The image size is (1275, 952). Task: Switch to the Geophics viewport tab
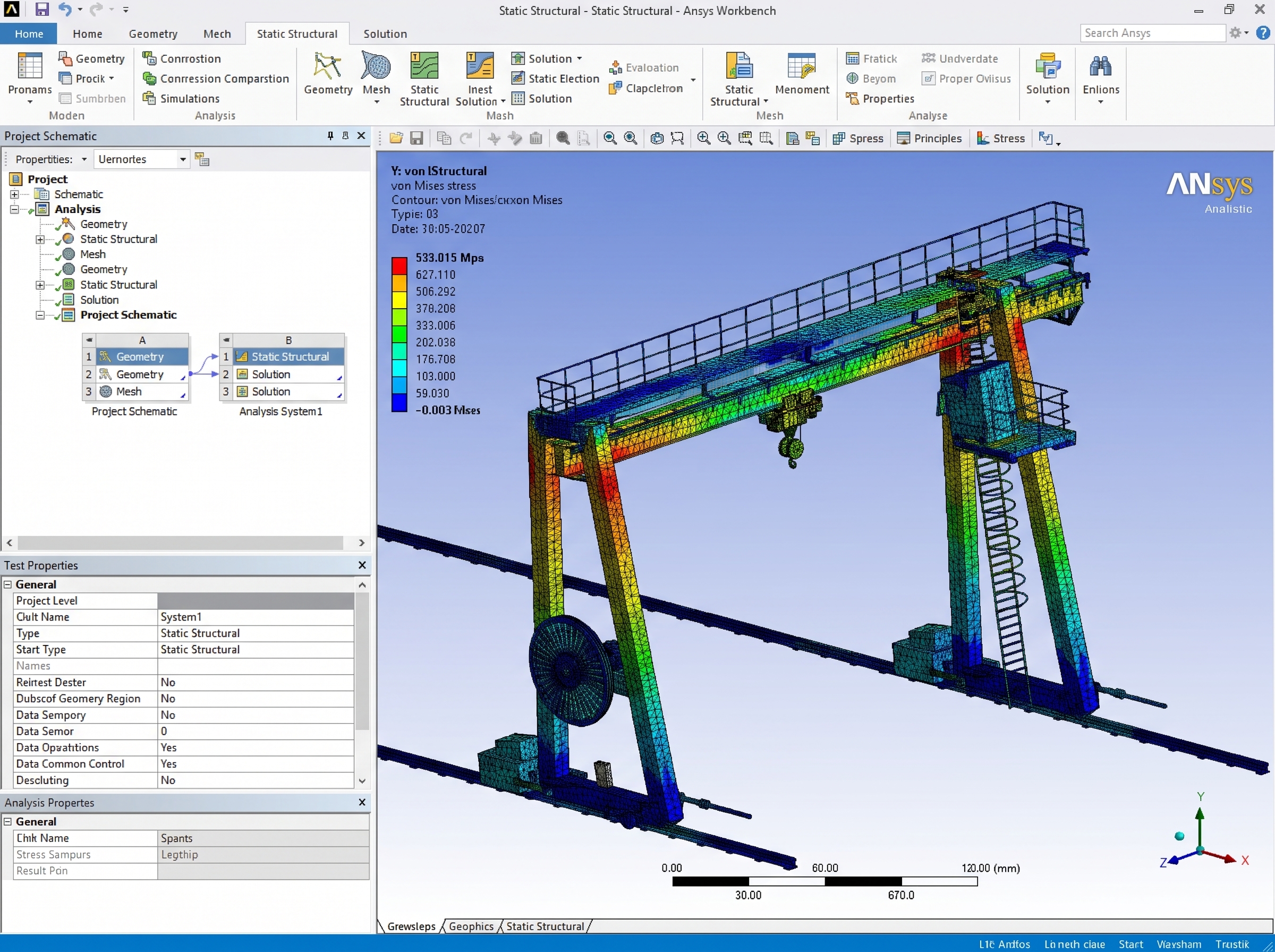coord(471,925)
